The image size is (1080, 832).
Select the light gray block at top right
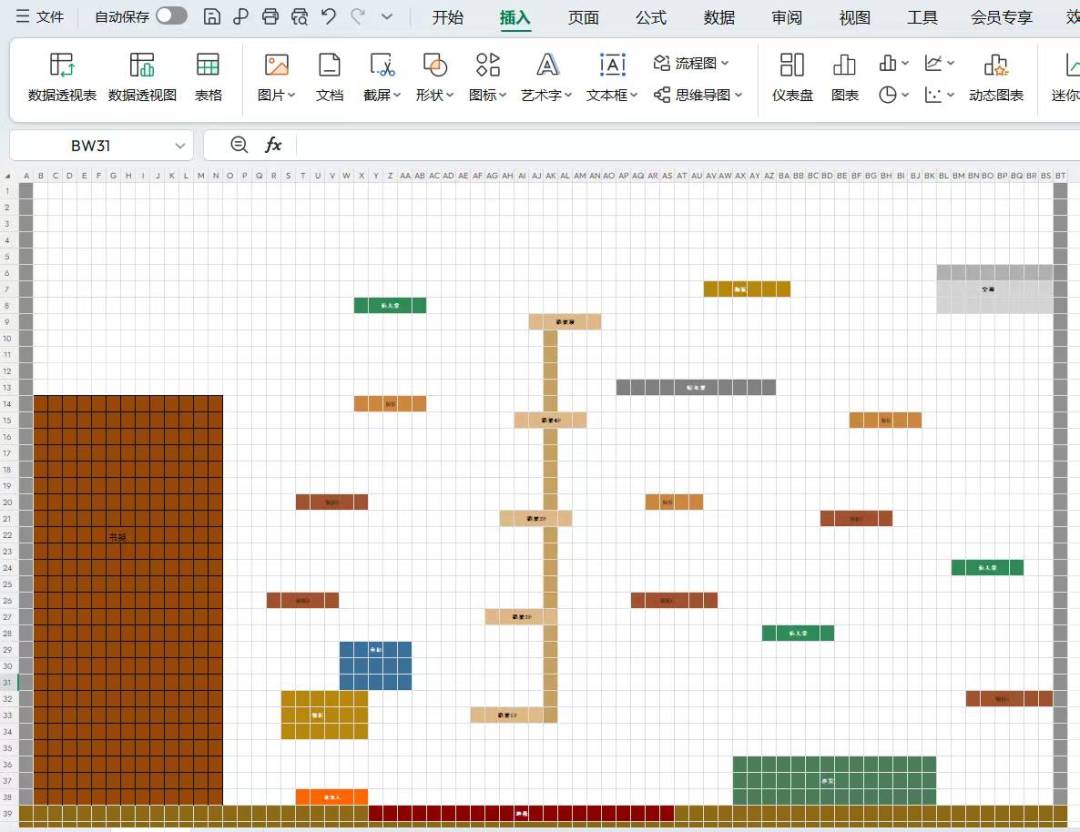point(995,289)
